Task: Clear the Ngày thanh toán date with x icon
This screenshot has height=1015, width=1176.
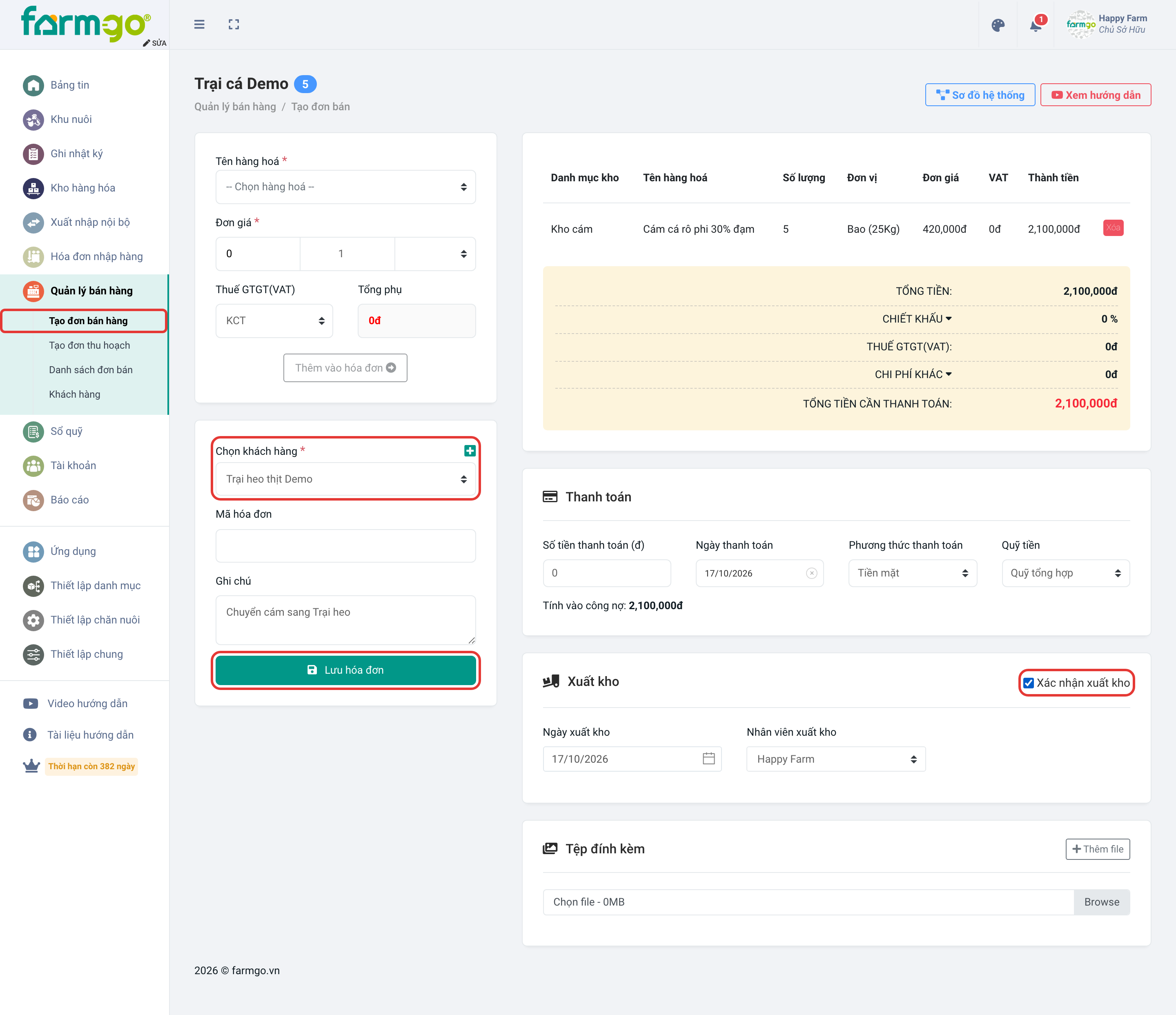Action: tap(812, 573)
